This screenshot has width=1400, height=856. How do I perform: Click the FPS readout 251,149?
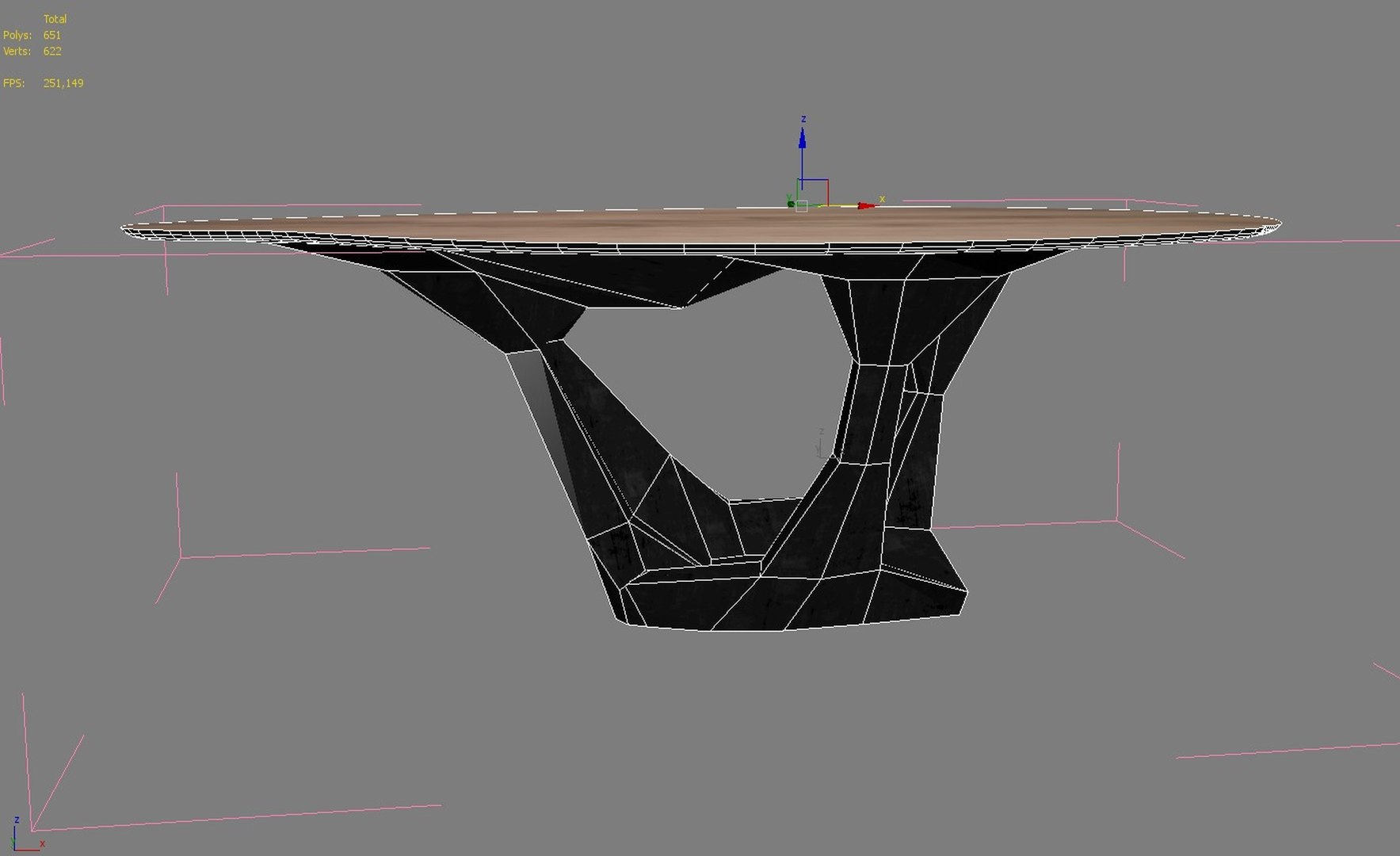point(63,82)
